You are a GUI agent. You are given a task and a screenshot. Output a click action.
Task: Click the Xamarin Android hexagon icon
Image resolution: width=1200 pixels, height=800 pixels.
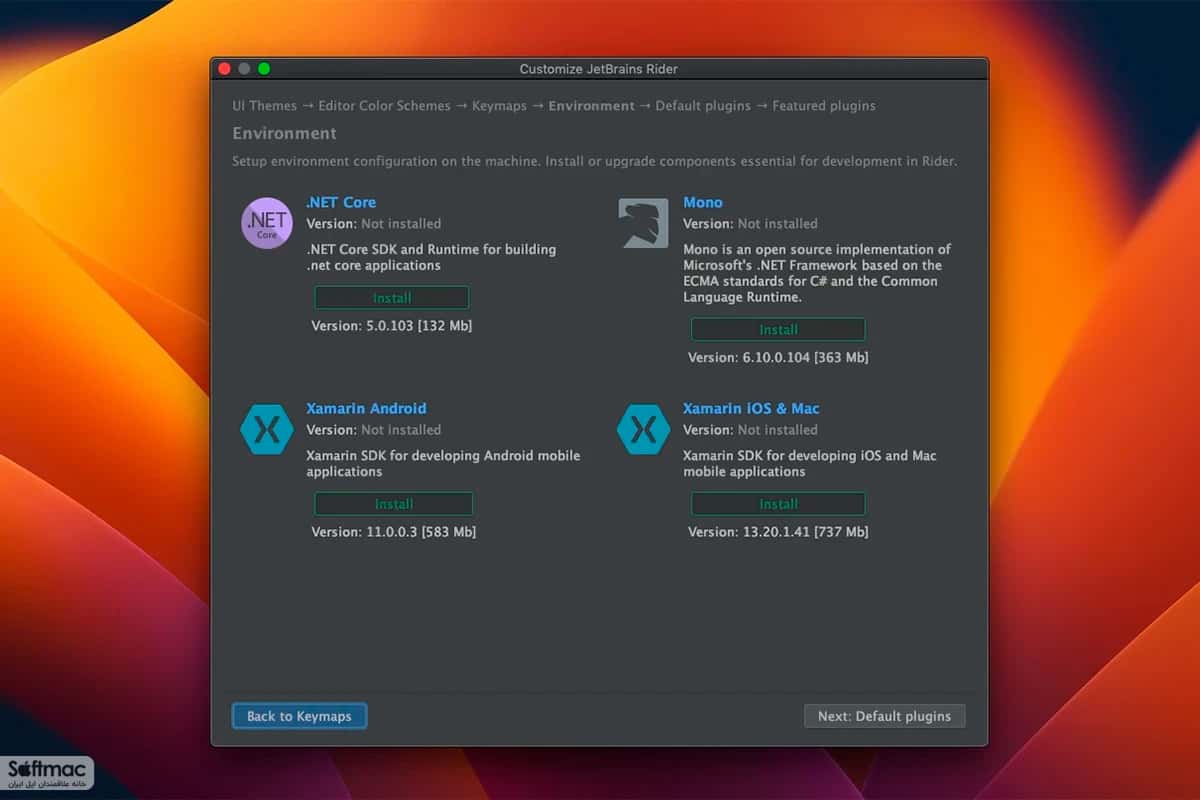[x=267, y=429]
